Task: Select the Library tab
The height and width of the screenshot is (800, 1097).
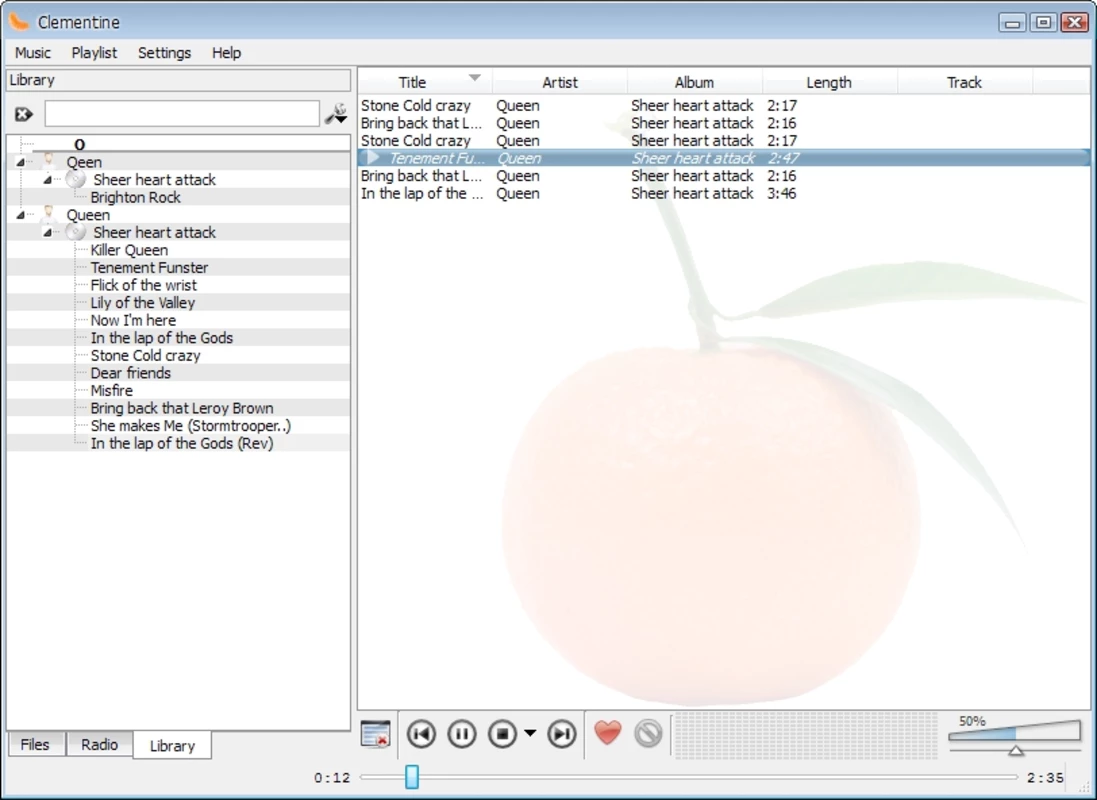Action: coord(172,746)
